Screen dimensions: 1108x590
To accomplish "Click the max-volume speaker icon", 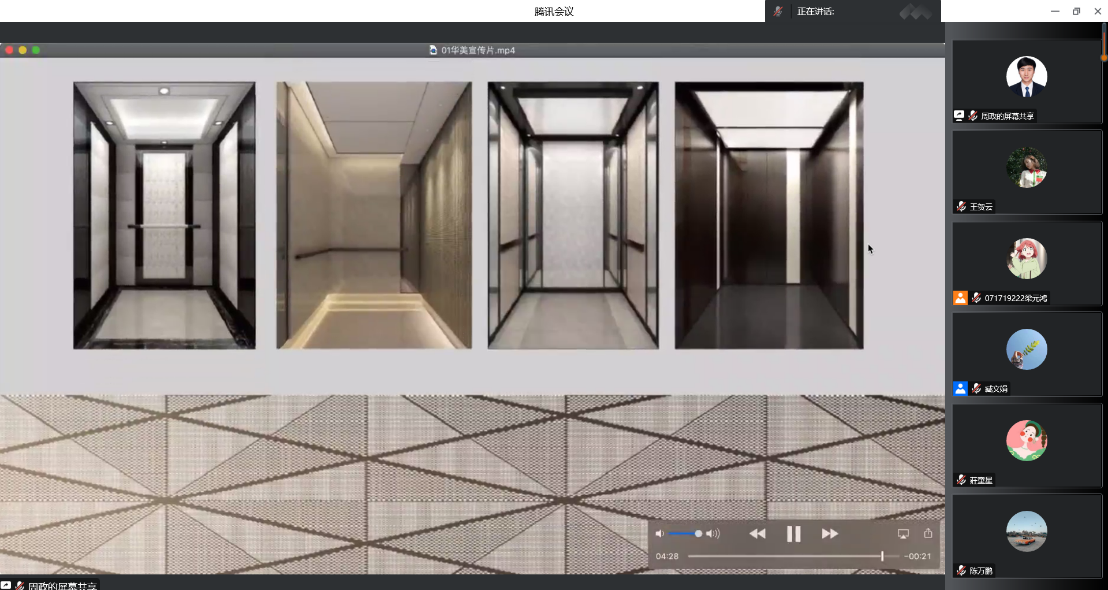I will pyautogui.click(x=713, y=534).
